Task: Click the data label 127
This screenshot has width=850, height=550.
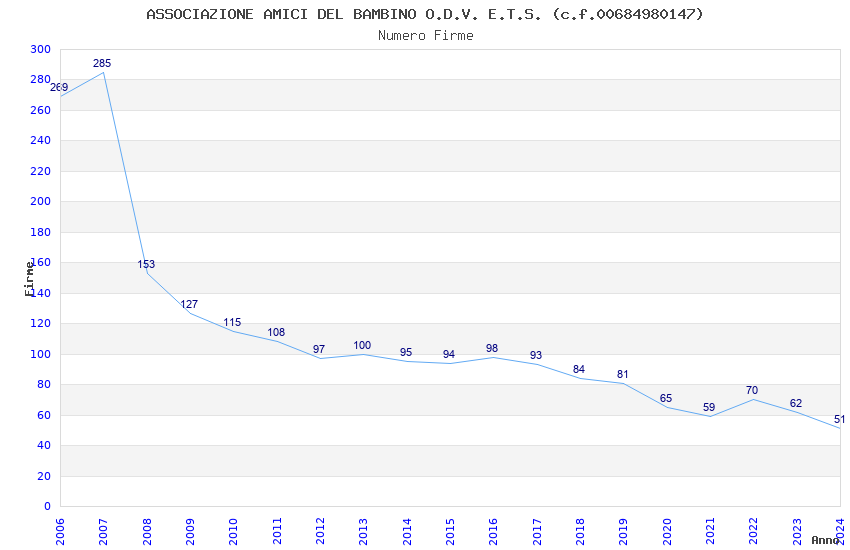Action: coord(189,305)
